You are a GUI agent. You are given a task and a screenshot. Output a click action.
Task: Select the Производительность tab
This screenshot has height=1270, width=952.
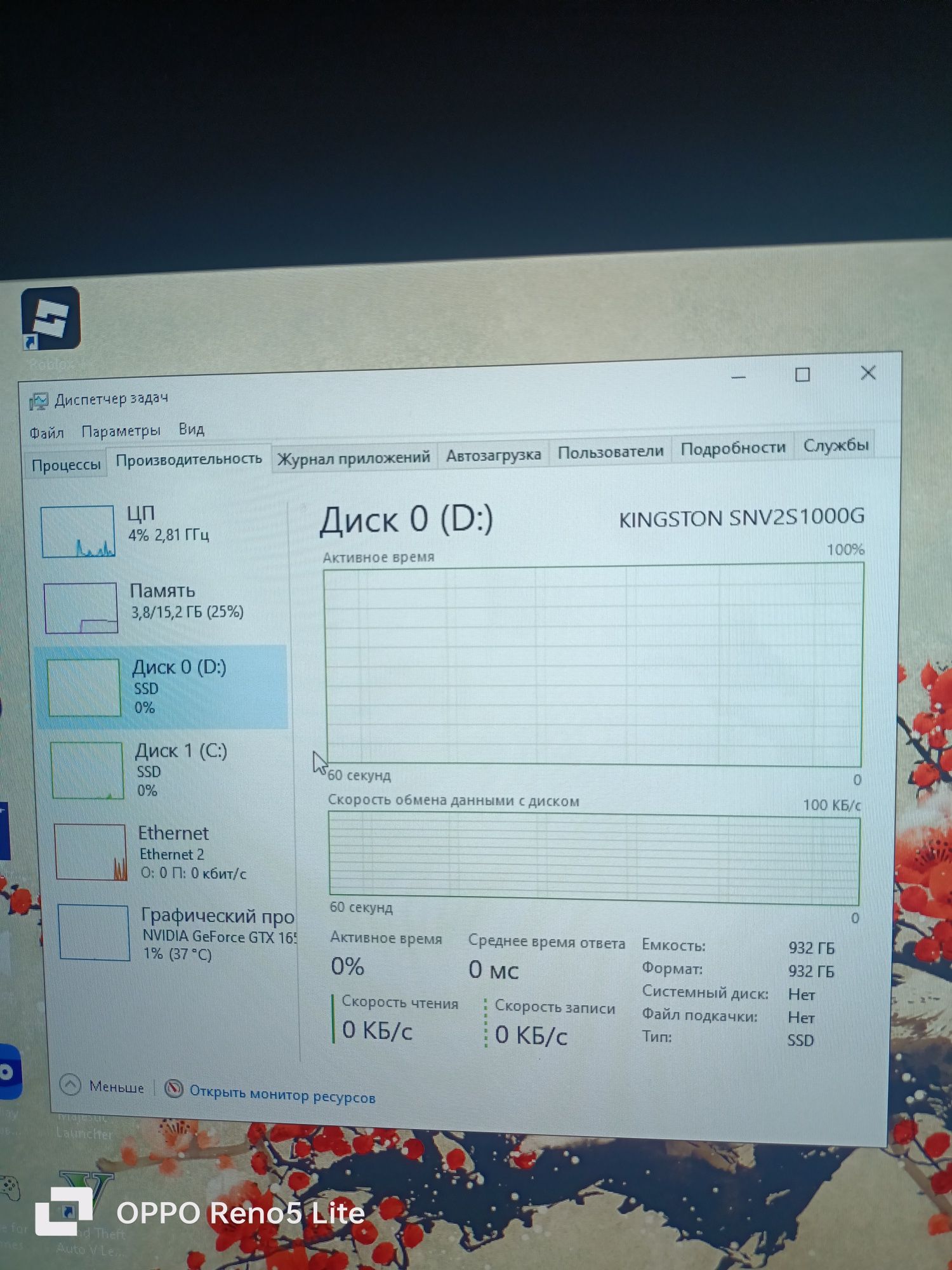point(188,459)
